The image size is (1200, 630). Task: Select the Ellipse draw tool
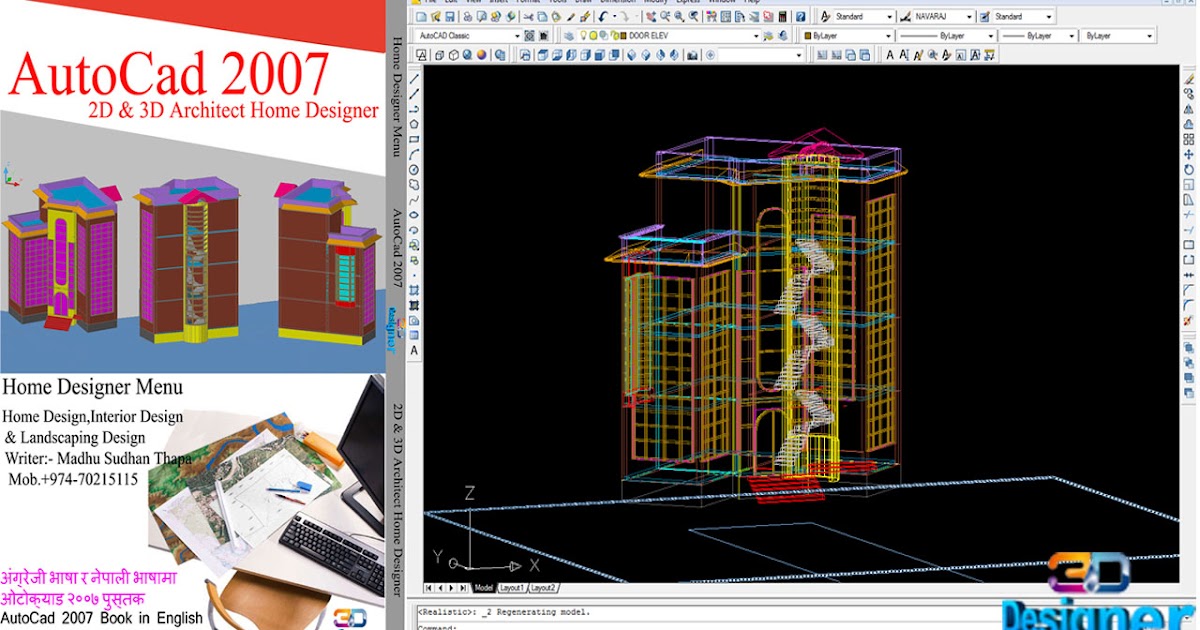(414, 214)
